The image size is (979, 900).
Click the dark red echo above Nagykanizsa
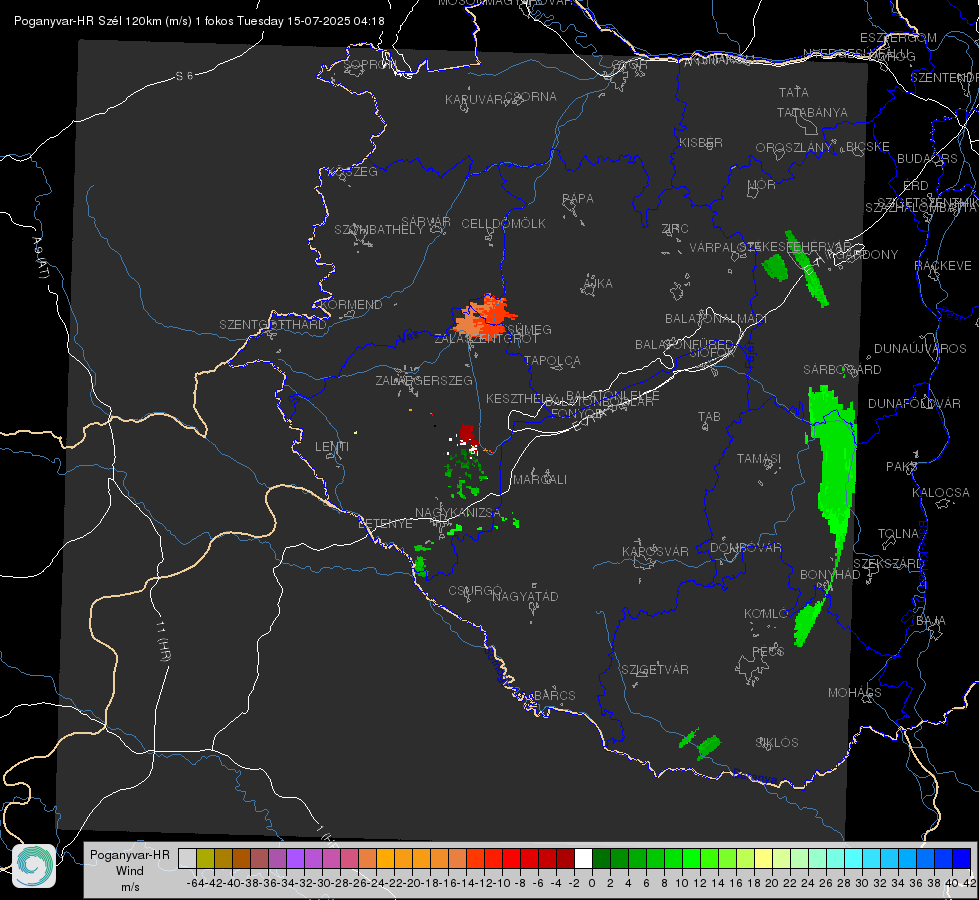point(467,433)
